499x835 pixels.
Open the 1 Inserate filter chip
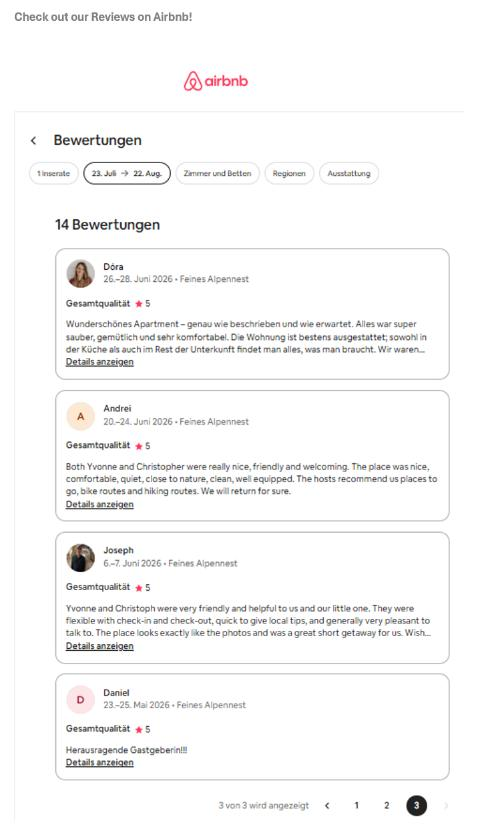53,174
